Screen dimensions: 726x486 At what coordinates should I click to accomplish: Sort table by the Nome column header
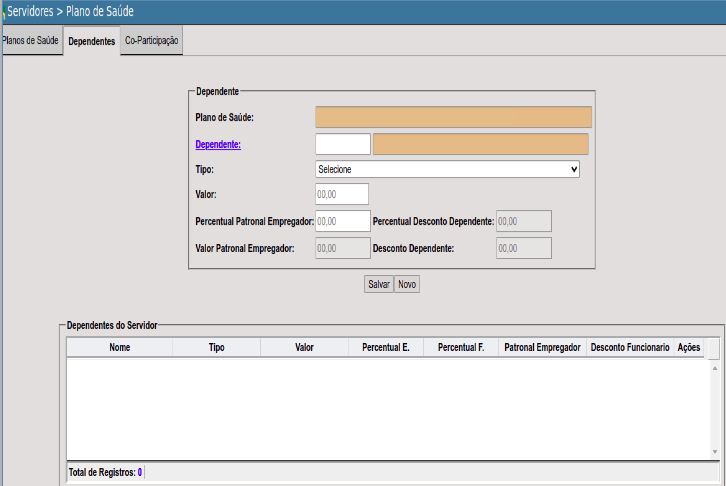(120, 347)
